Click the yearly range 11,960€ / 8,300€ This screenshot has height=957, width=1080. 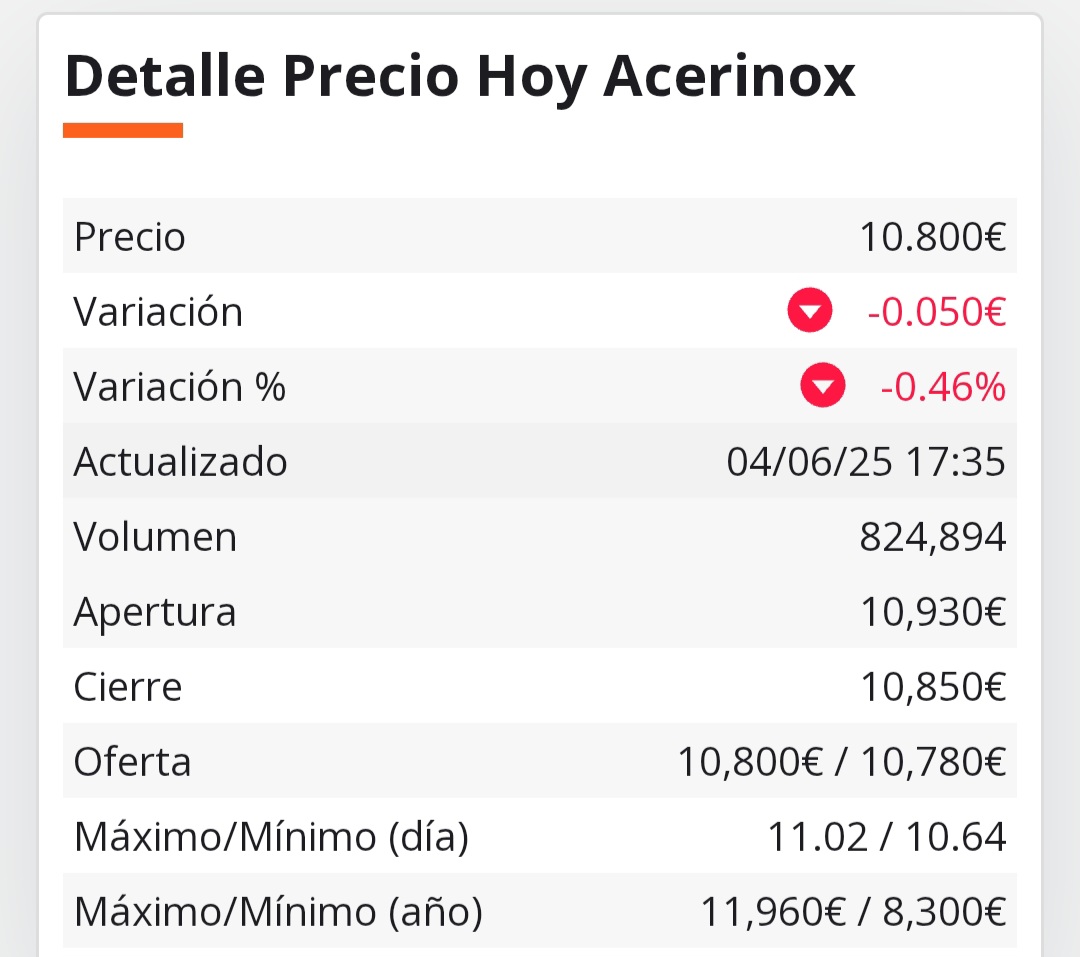(x=853, y=912)
